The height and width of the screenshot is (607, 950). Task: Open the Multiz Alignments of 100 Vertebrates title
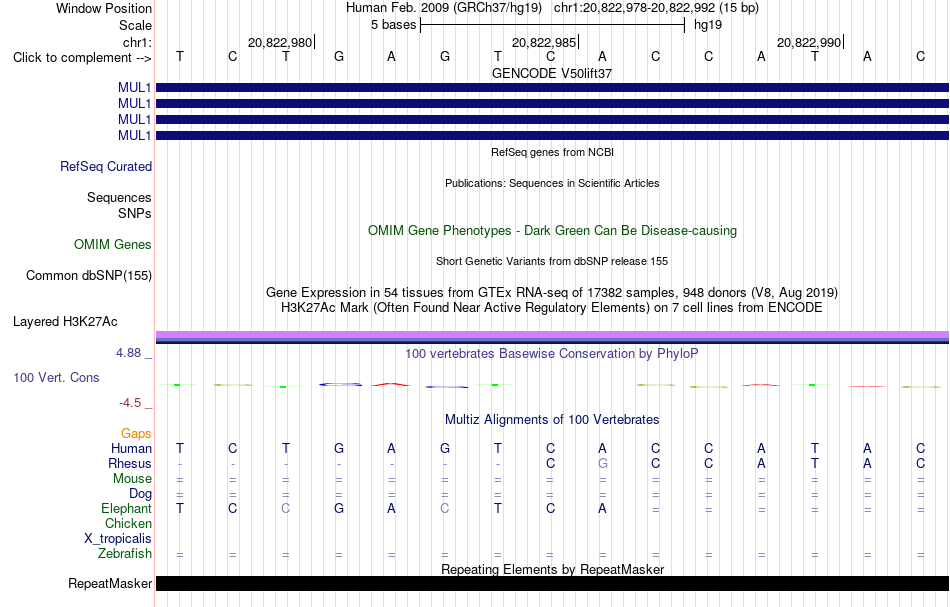tap(552, 420)
